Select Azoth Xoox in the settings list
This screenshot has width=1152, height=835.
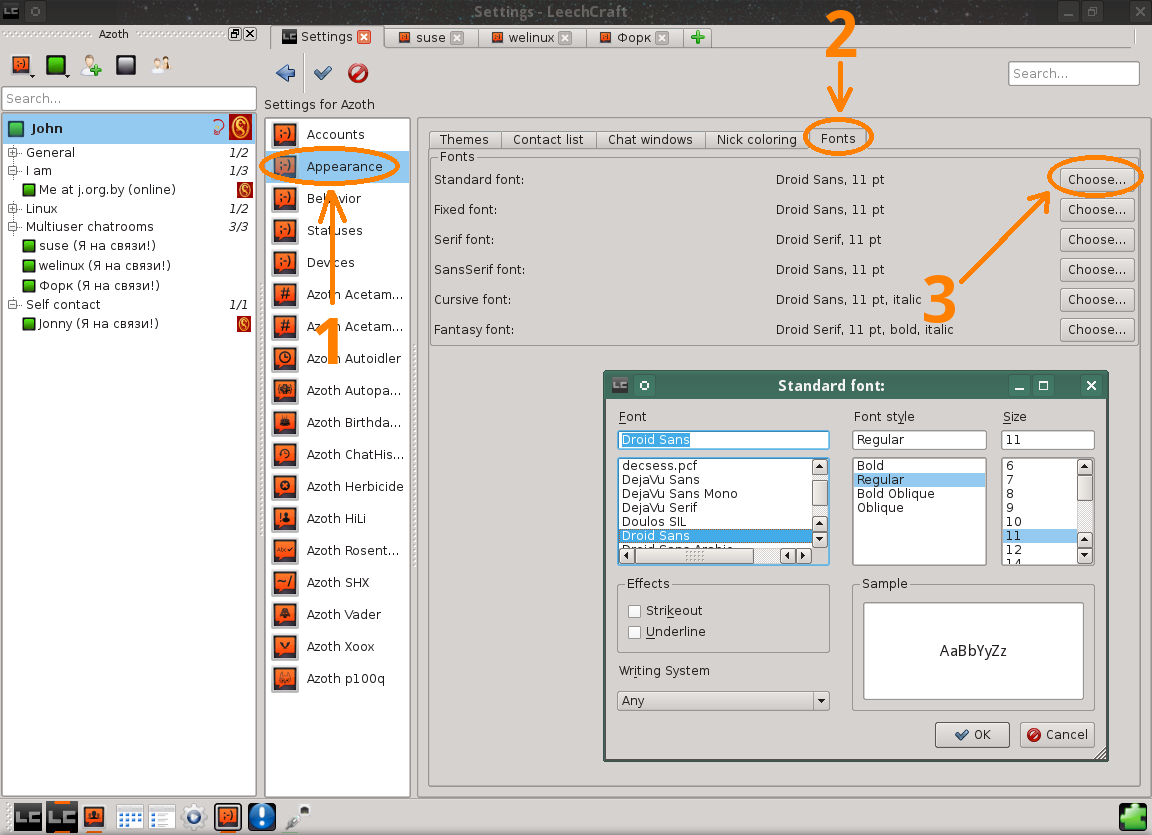337,646
